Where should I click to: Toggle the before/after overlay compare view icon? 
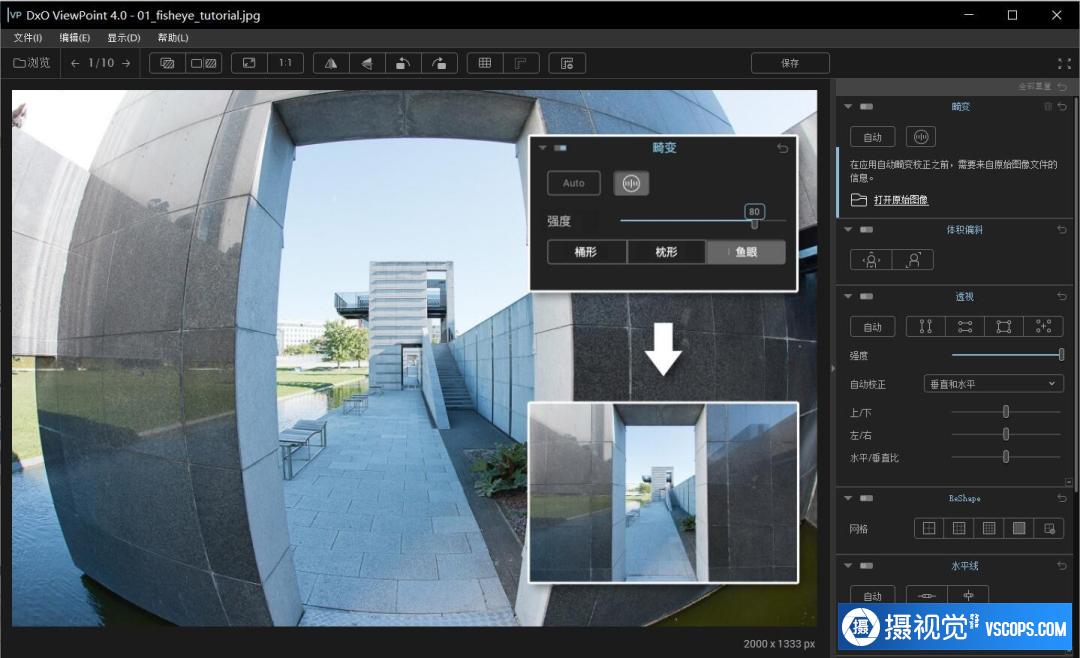167,63
